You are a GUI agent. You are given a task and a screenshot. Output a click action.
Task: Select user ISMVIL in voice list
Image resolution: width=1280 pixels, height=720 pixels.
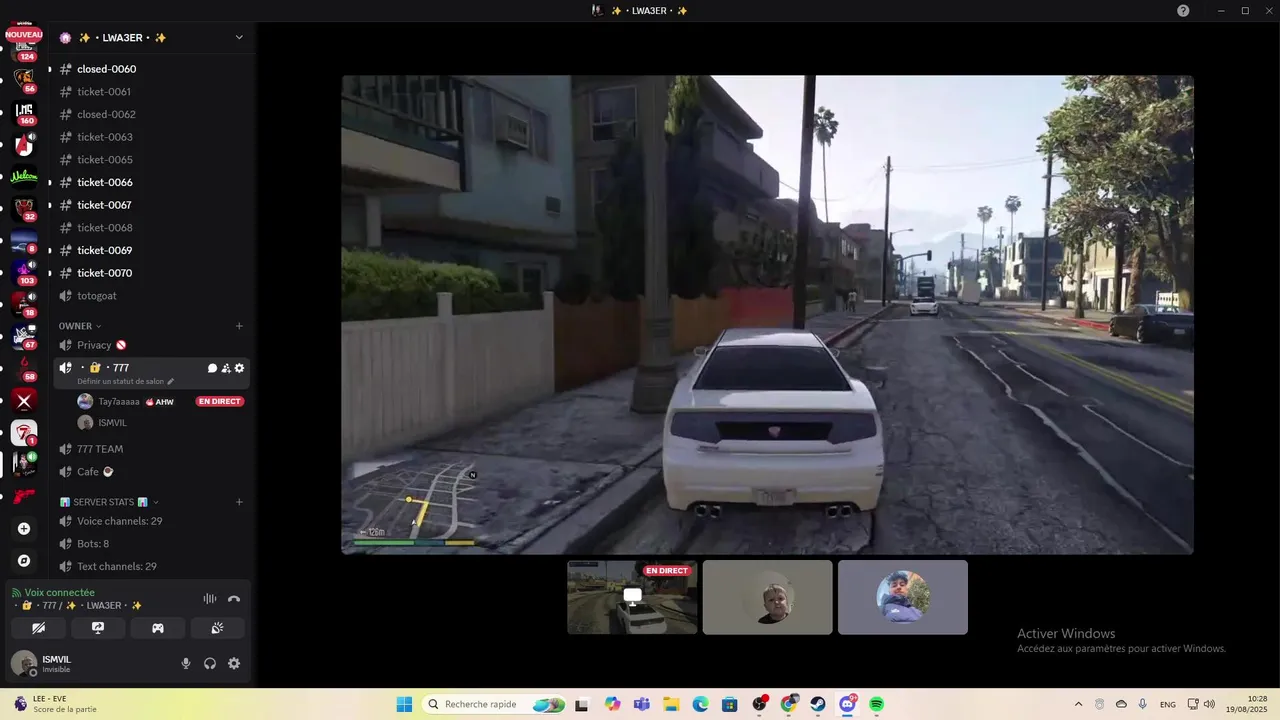(x=112, y=423)
